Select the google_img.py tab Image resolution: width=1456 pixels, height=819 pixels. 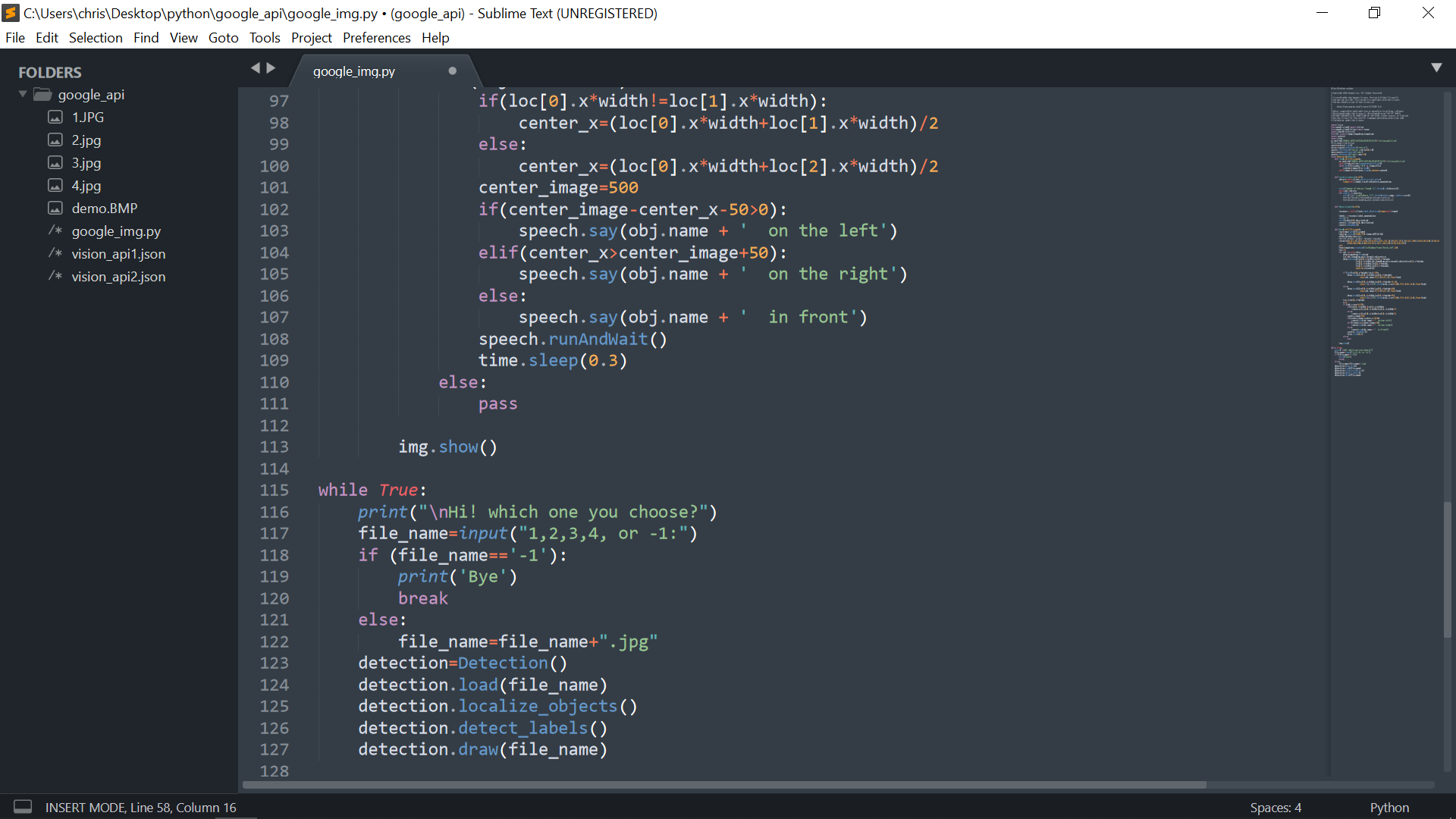tap(354, 71)
